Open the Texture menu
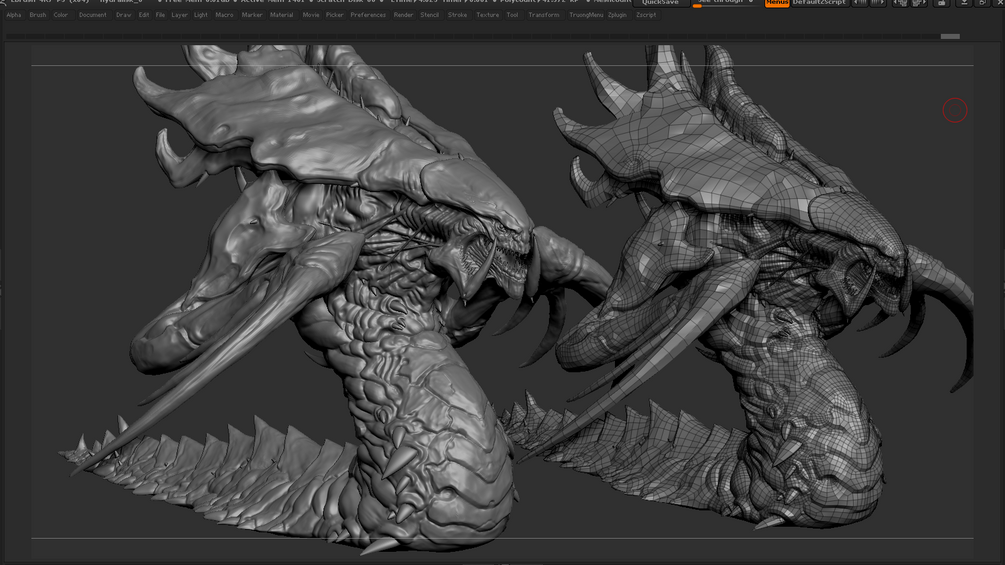Viewport: 1005px width, 565px height. click(487, 15)
